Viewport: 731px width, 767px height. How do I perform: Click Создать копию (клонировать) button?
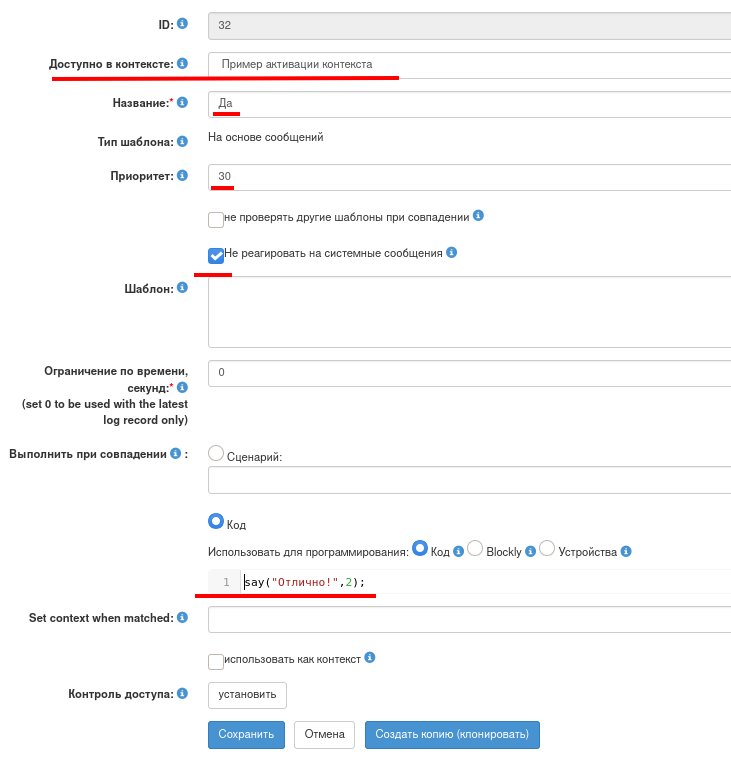click(x=452, y=734)
